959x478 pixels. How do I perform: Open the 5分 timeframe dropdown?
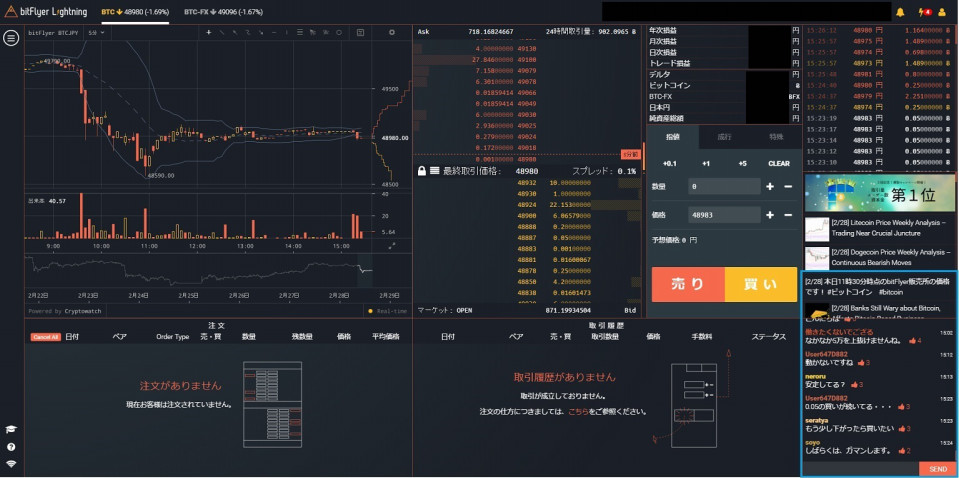click(x=96, y=32)
